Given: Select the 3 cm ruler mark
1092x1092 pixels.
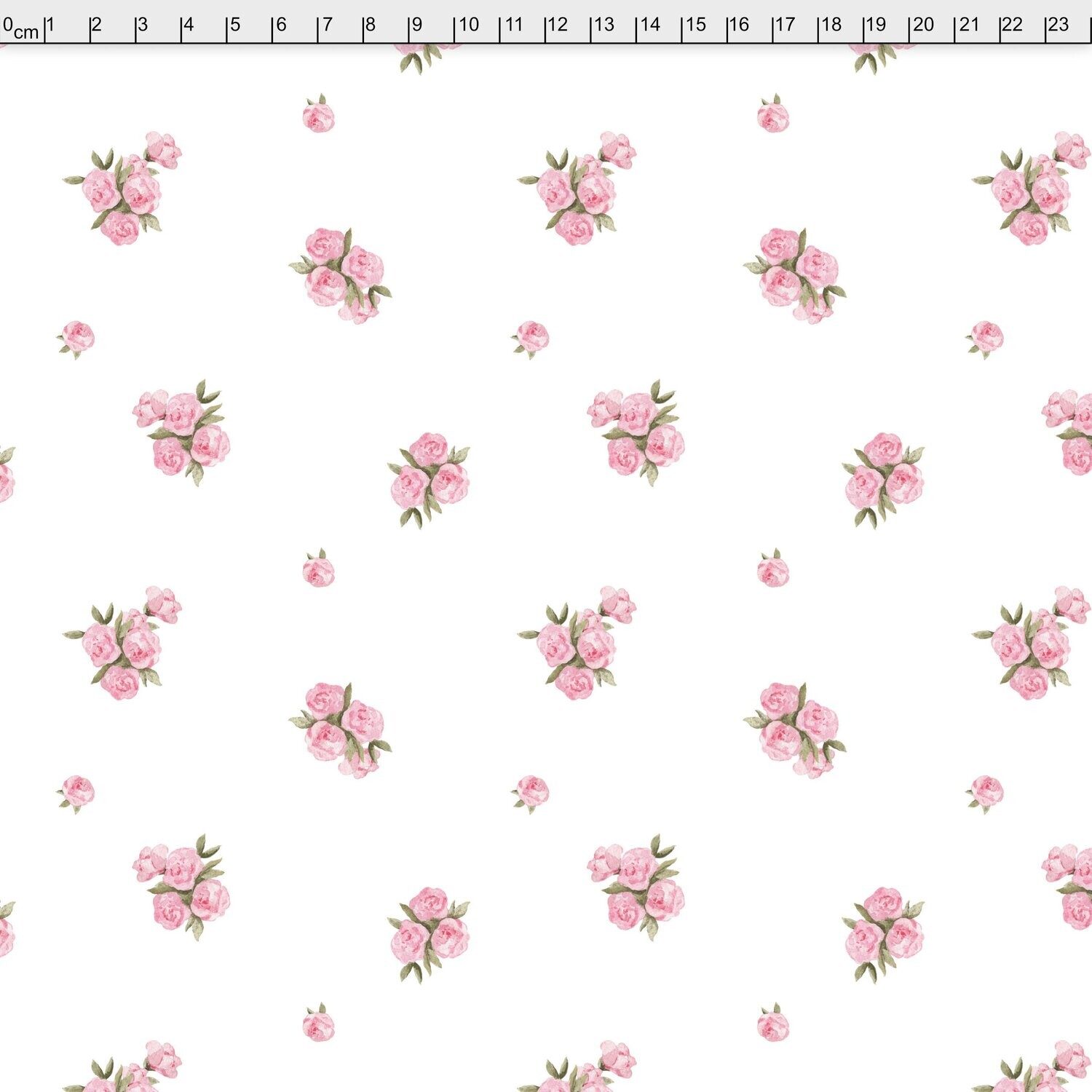Looking at the screenshot, I should (141, 25).
